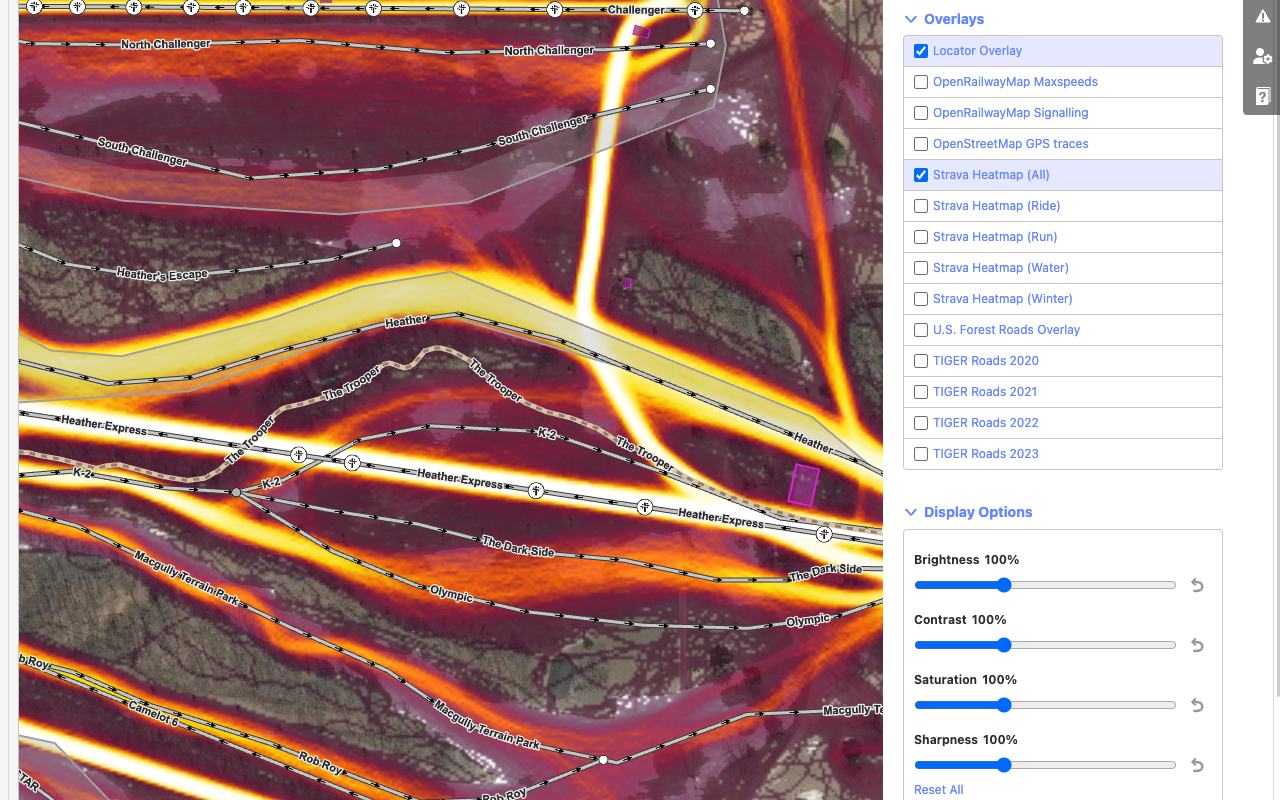
Task: Reset Contrast with its undo arrow icon
Action: point(1197,646)
